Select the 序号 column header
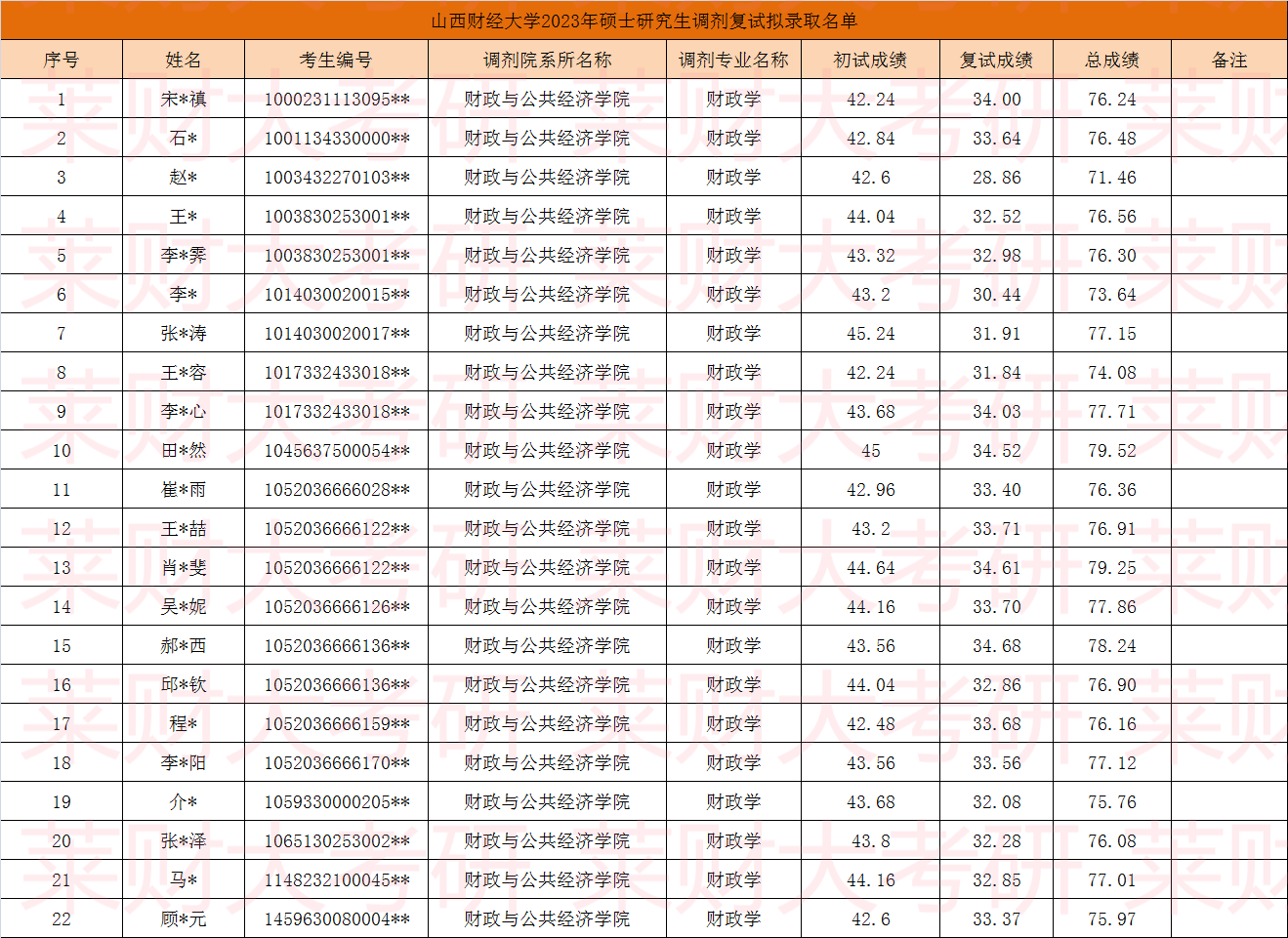Viewport: 1288px width, 938px height. coord(62,60)
